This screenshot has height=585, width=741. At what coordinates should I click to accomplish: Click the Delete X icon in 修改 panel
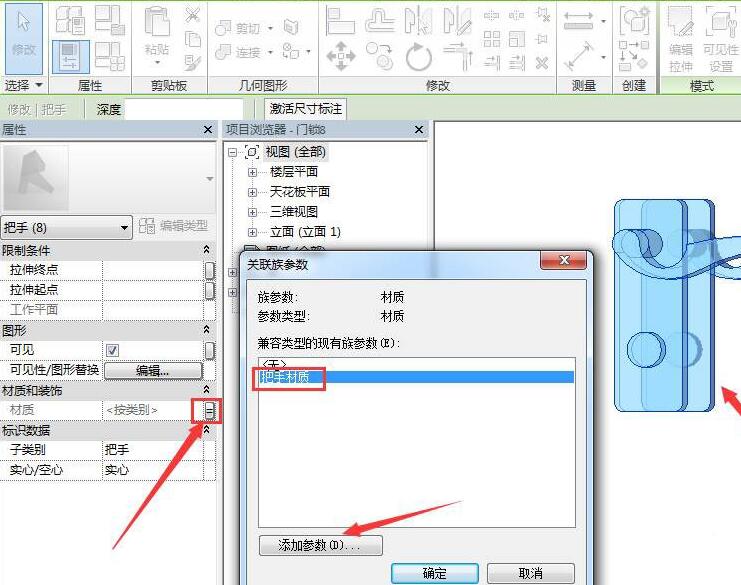[x=543, y=62]
